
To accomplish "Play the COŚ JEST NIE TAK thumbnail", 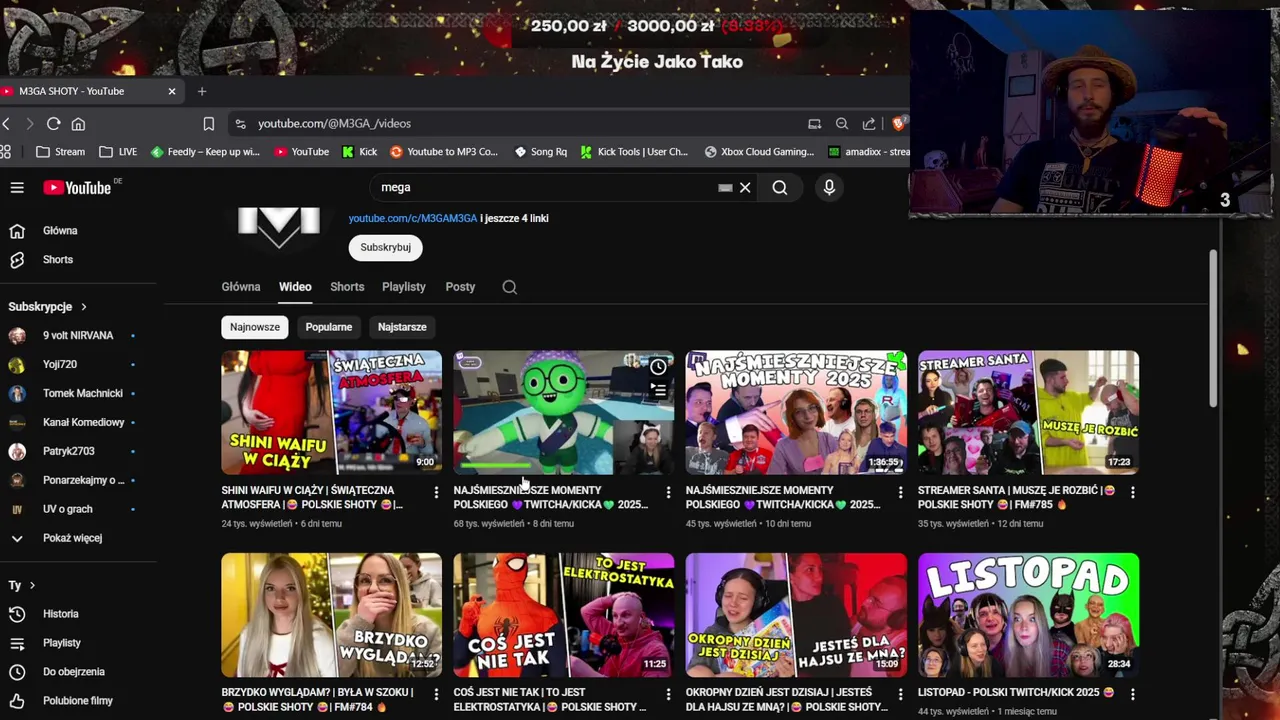I will coord(564,615).
